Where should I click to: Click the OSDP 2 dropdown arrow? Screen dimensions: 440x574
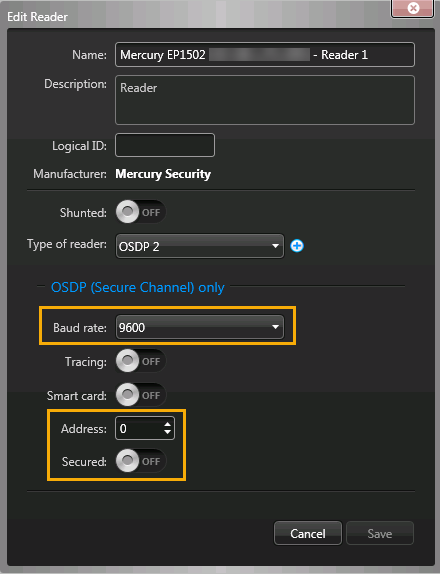pos(275,246)
